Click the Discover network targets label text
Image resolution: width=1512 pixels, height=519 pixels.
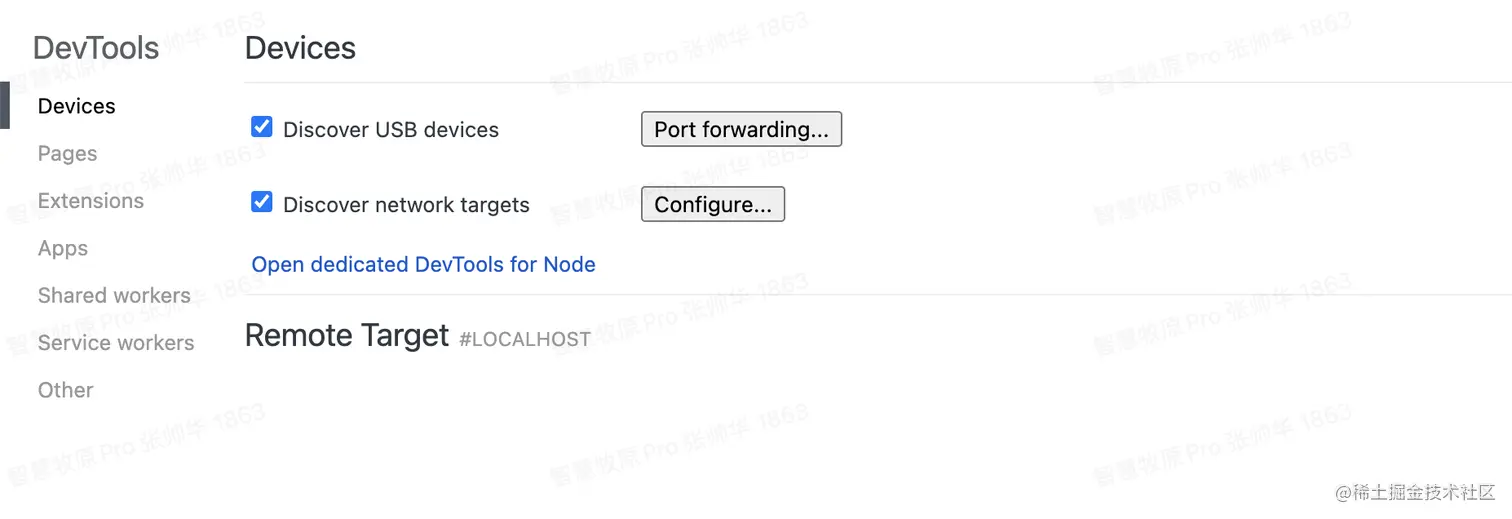point(406,205)
